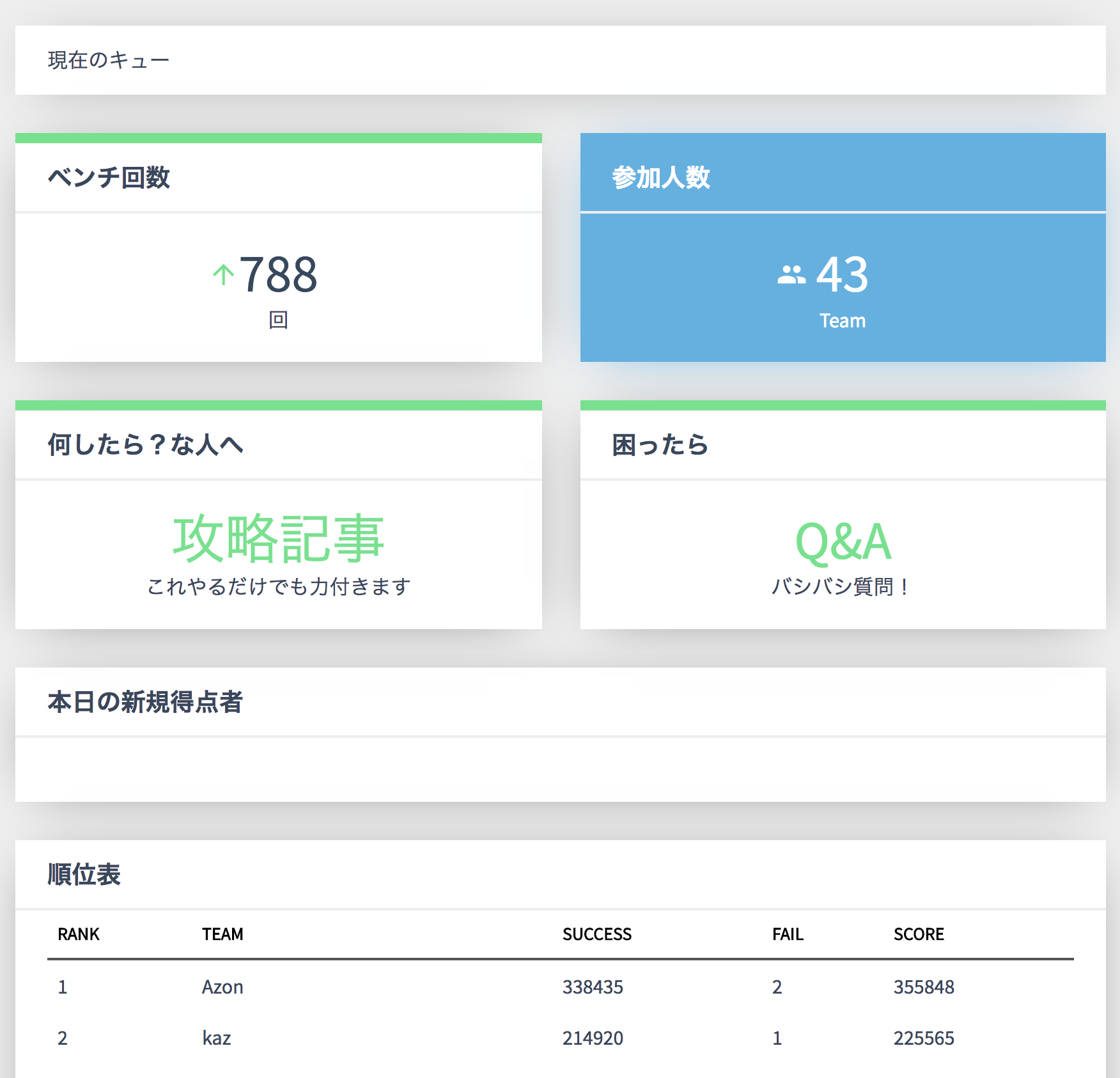1120x1078 pixels.
Task: Select team kaz in the ranking table
Action: [x=217, y=1038]
